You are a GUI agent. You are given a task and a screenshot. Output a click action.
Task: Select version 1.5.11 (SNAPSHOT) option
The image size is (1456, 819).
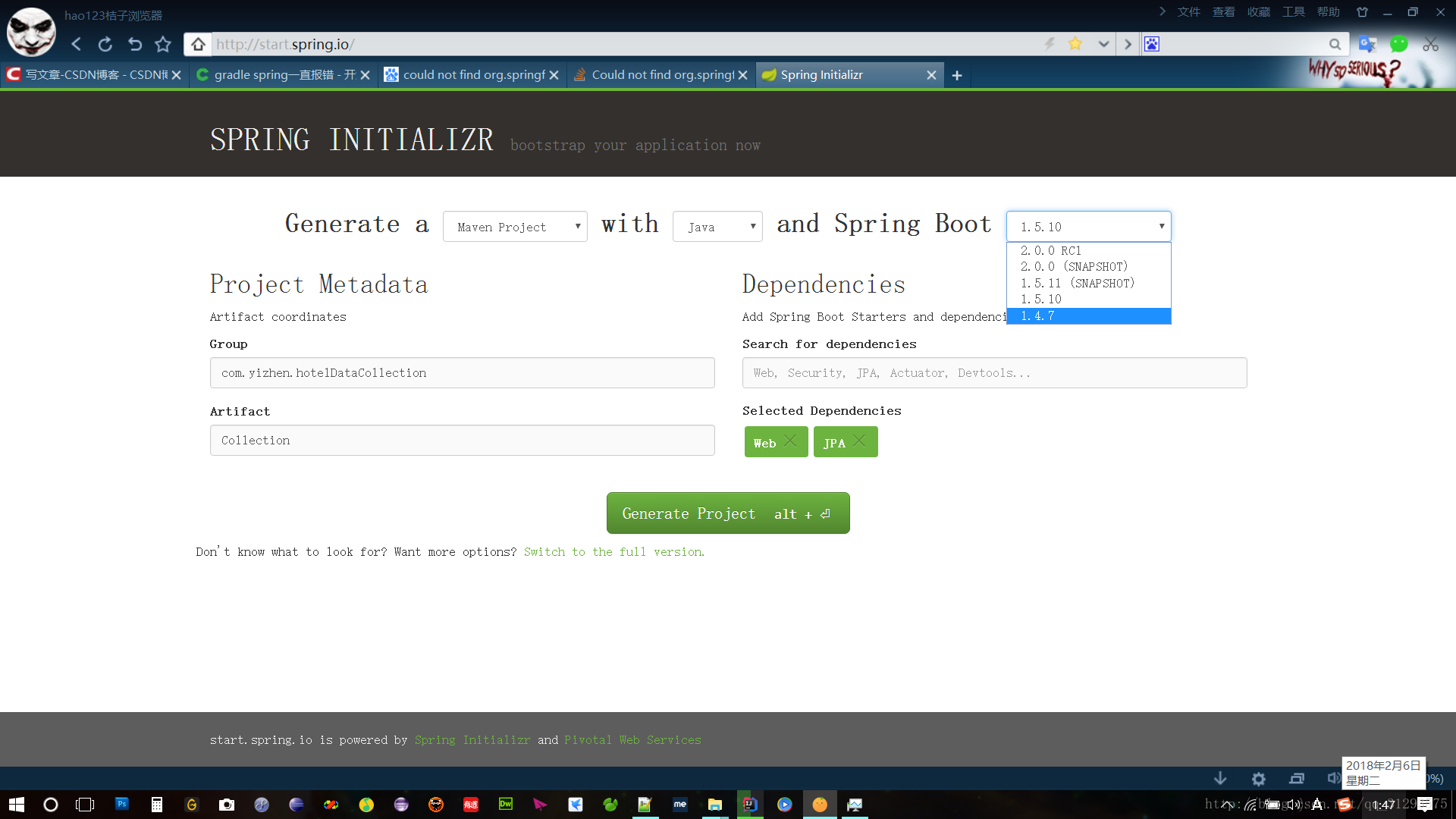coord(1088,283)
